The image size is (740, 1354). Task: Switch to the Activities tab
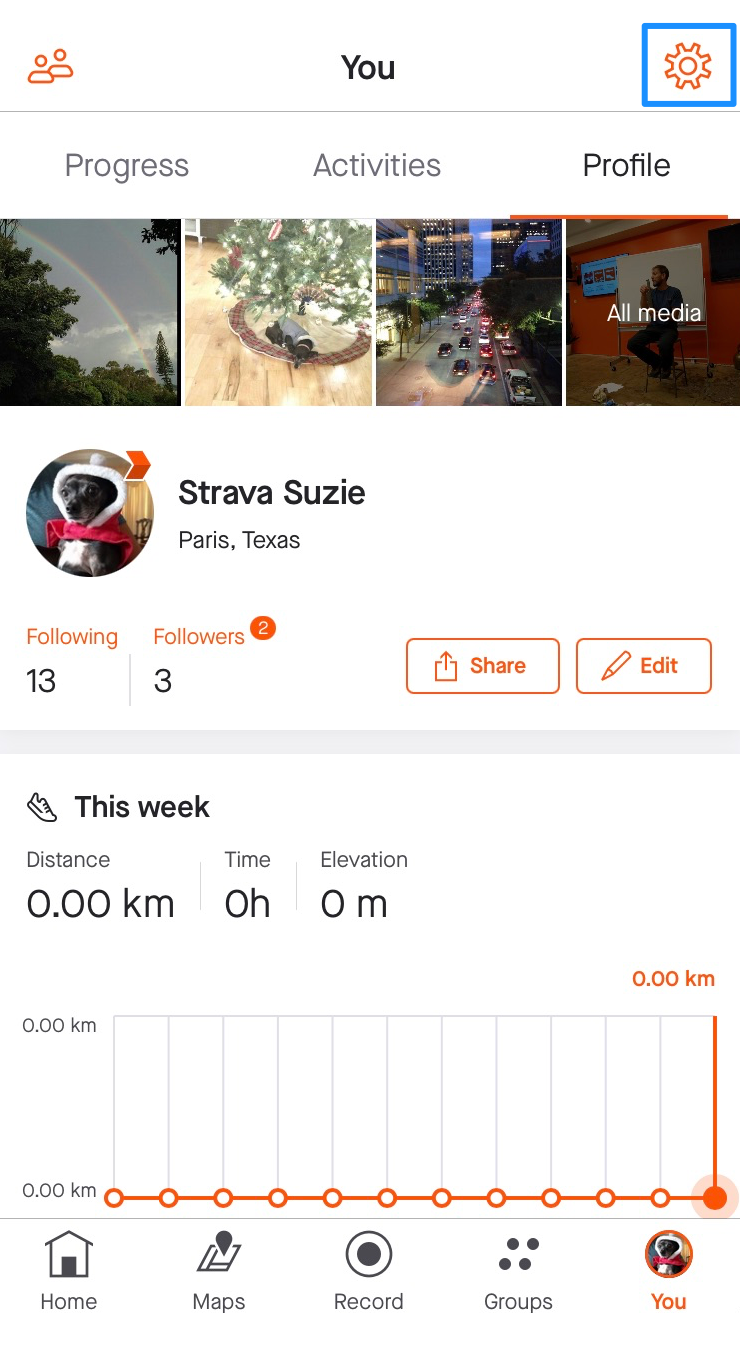[377, 166]
